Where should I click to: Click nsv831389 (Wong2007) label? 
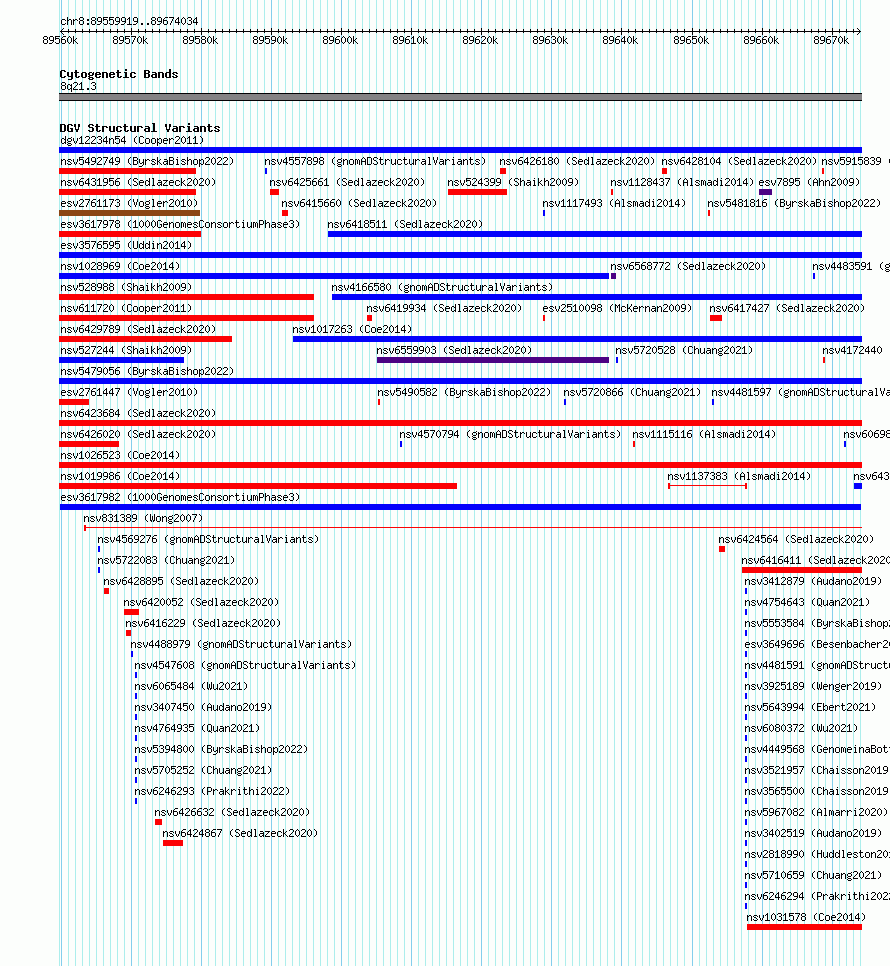(x=143, y=518)
